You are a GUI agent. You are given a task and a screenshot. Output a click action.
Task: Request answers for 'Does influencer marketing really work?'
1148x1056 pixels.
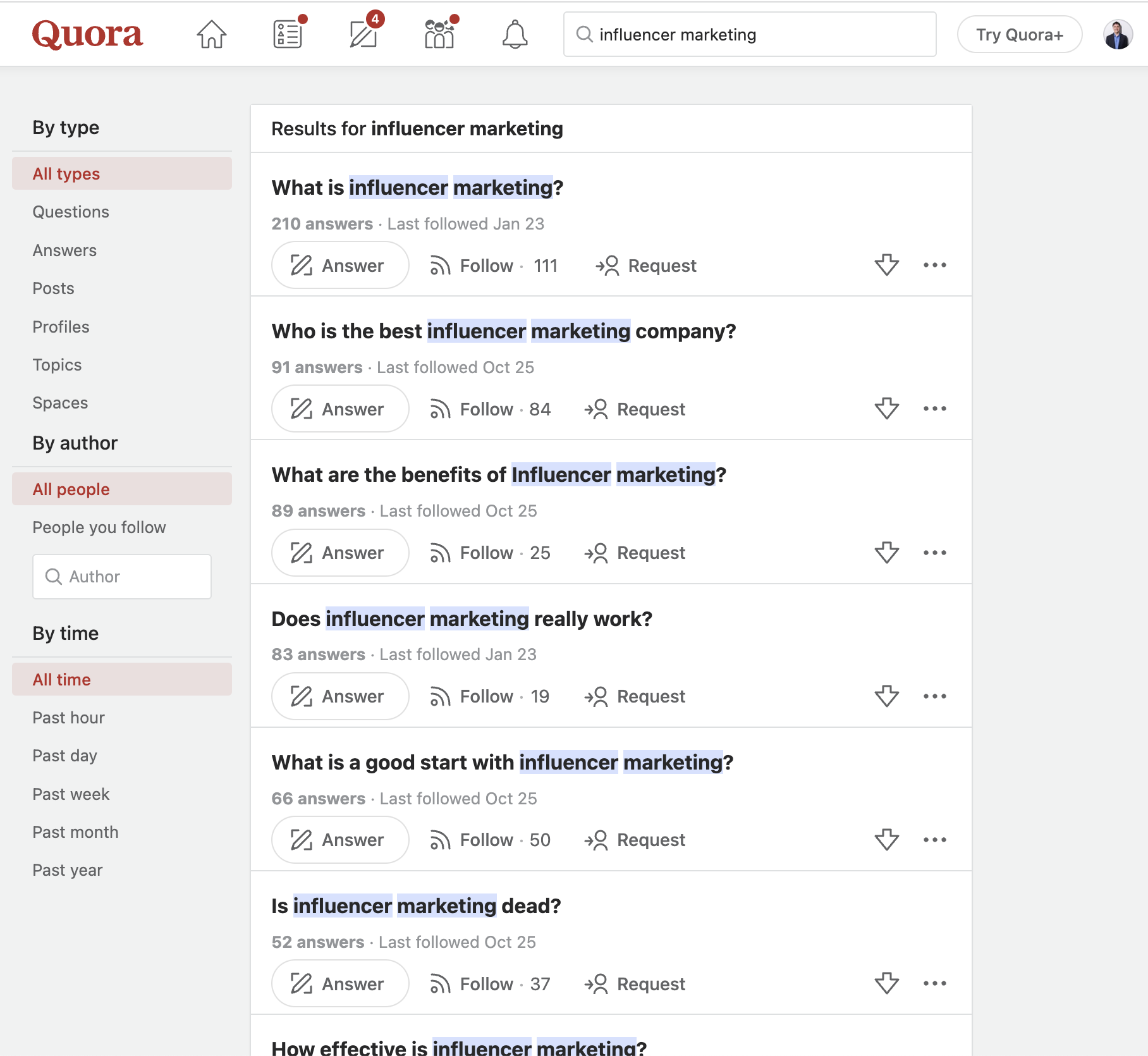[635, 696]
